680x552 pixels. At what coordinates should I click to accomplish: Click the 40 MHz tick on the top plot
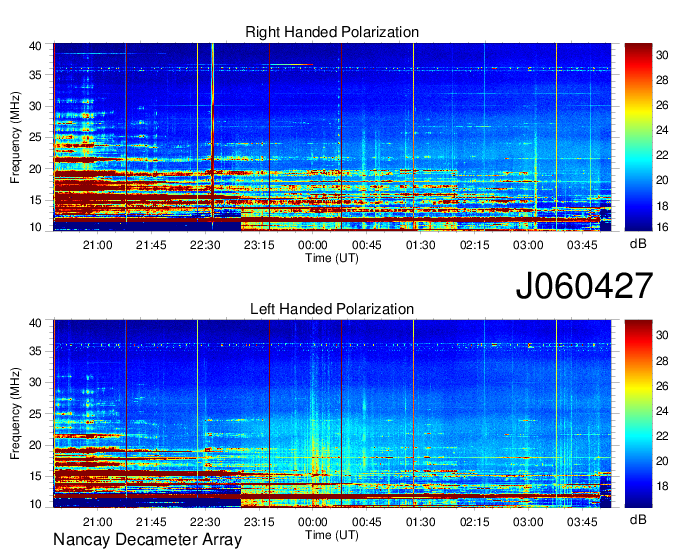(x=36, y=46)
